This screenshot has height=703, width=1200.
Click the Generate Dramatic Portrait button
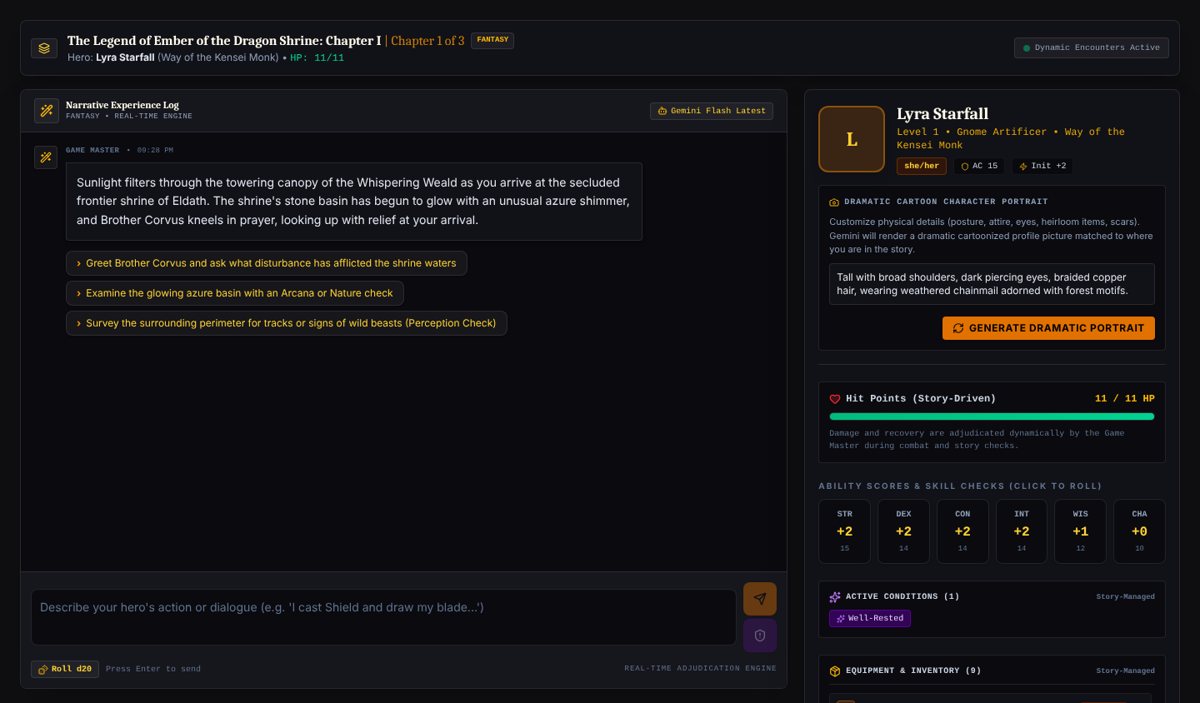click(1048, 328)
